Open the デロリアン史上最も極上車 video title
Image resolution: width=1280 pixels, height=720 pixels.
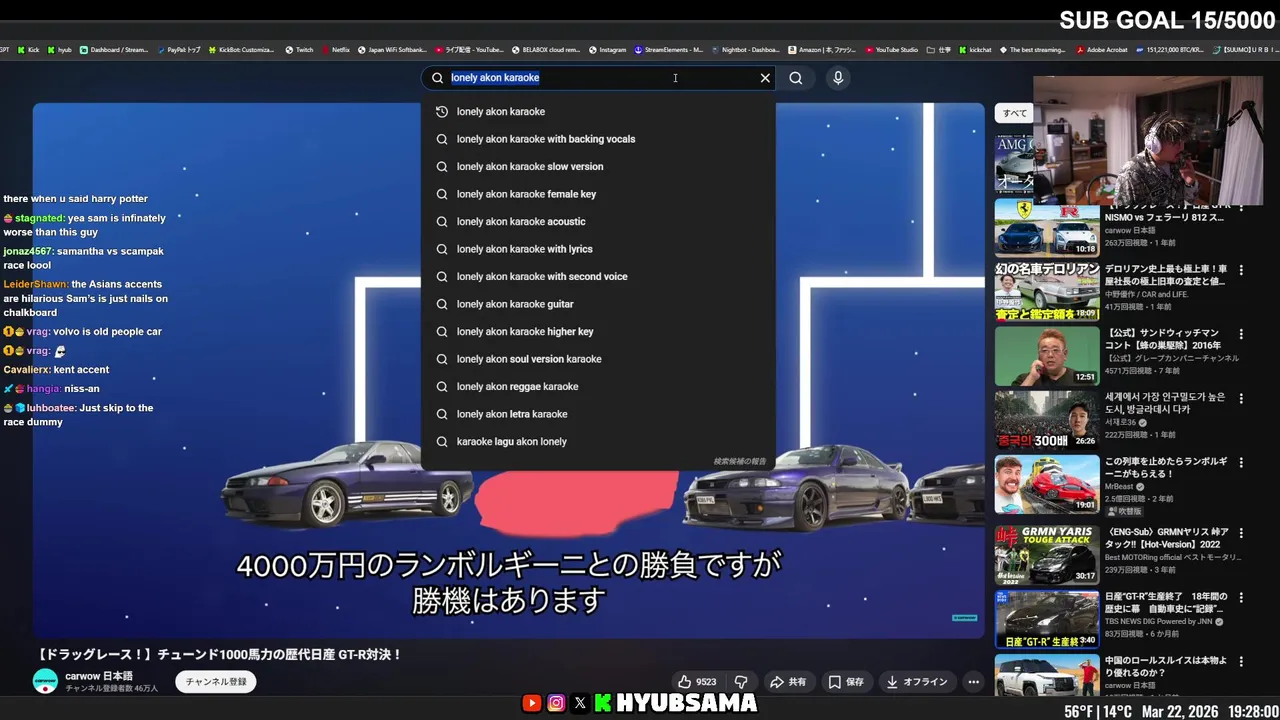coord(1166,275)
